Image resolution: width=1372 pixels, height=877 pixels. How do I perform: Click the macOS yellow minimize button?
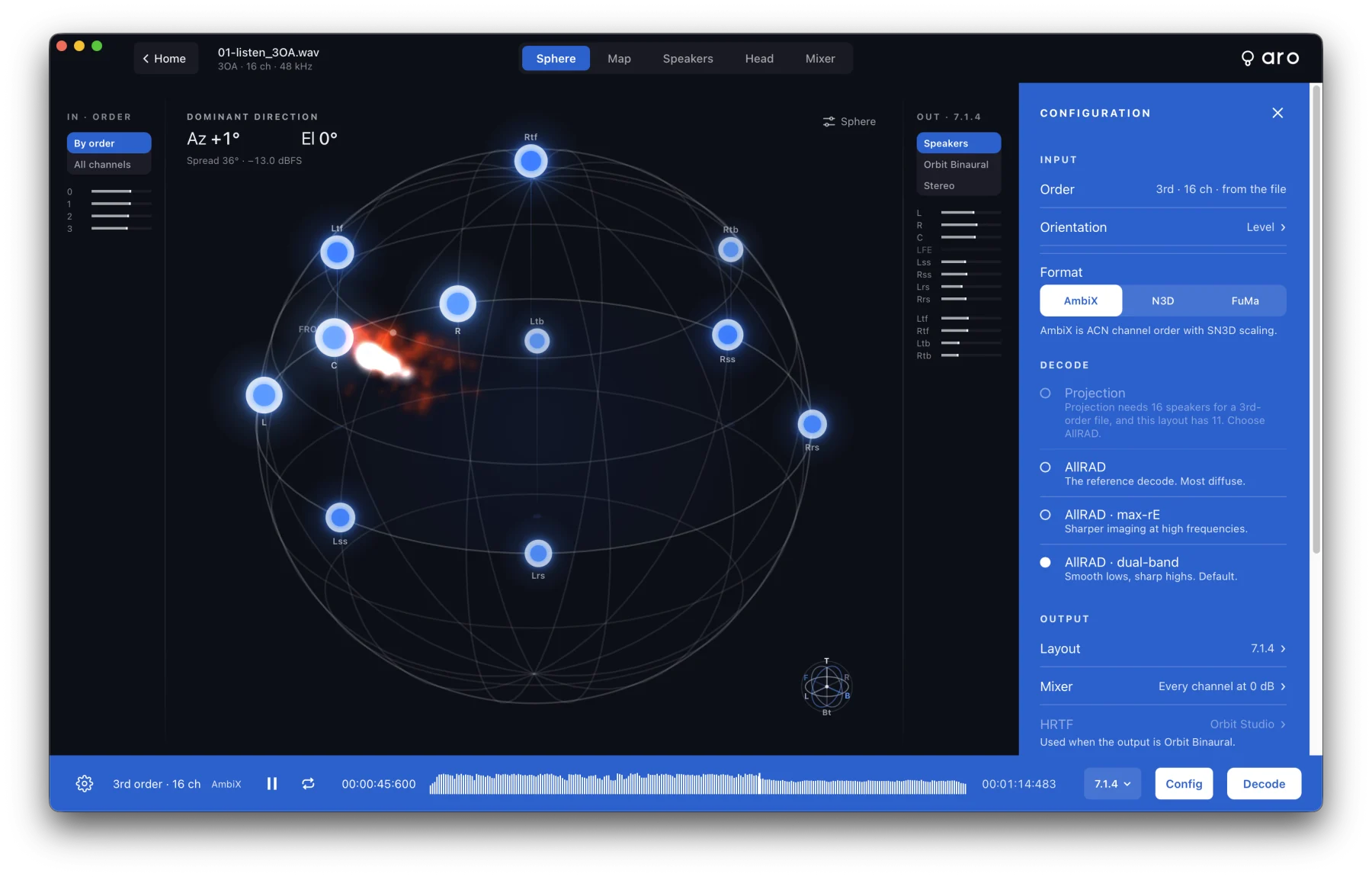tap(79, 46)
